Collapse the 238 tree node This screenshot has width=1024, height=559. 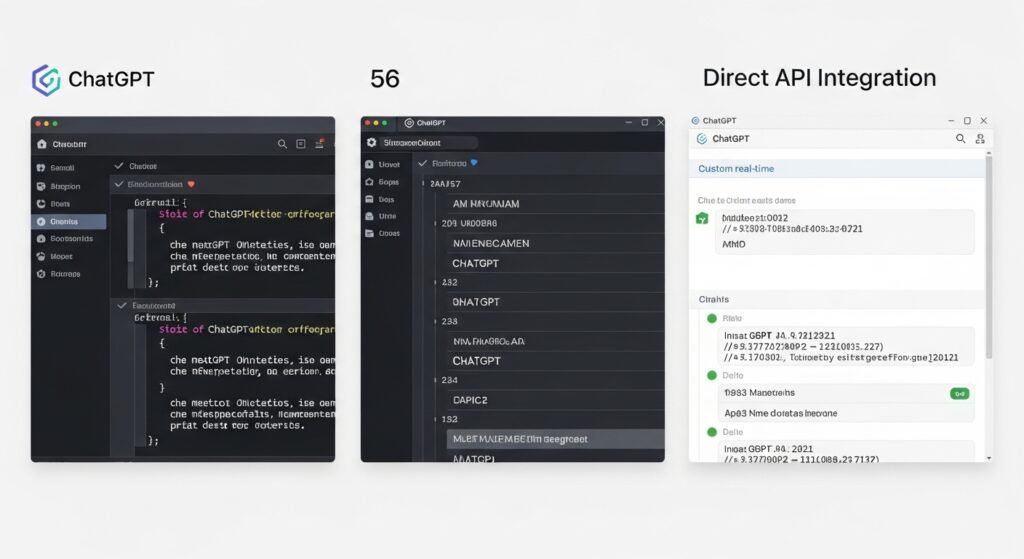click(x=436, y=321)
